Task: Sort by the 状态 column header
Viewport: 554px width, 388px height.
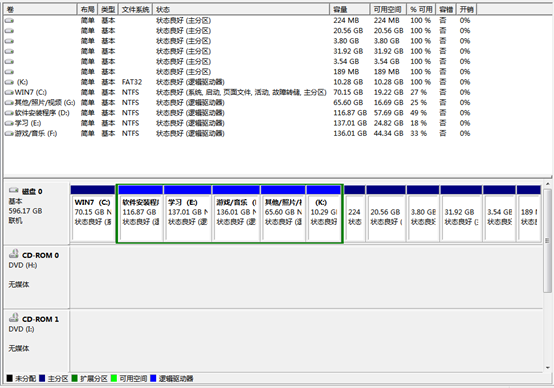Action: [241, 10]
